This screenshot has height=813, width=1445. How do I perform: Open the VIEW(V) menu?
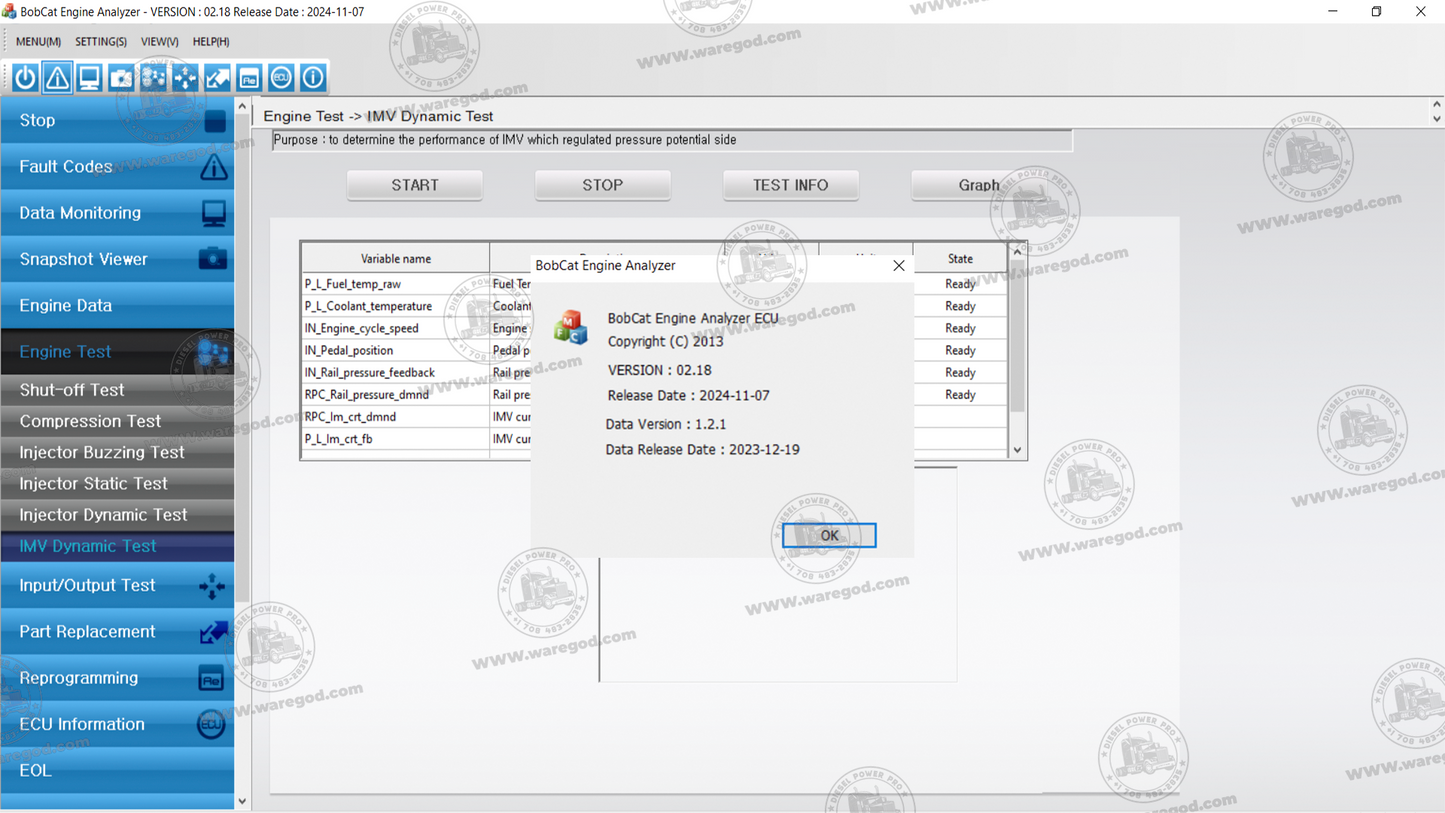158,41
